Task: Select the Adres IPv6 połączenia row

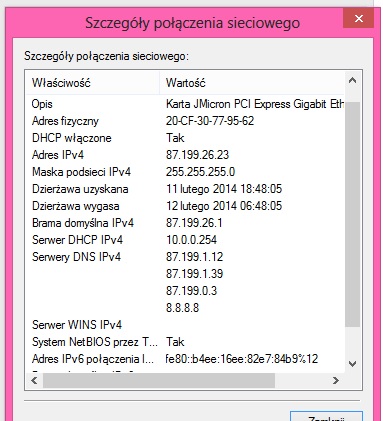Action: 185,359
